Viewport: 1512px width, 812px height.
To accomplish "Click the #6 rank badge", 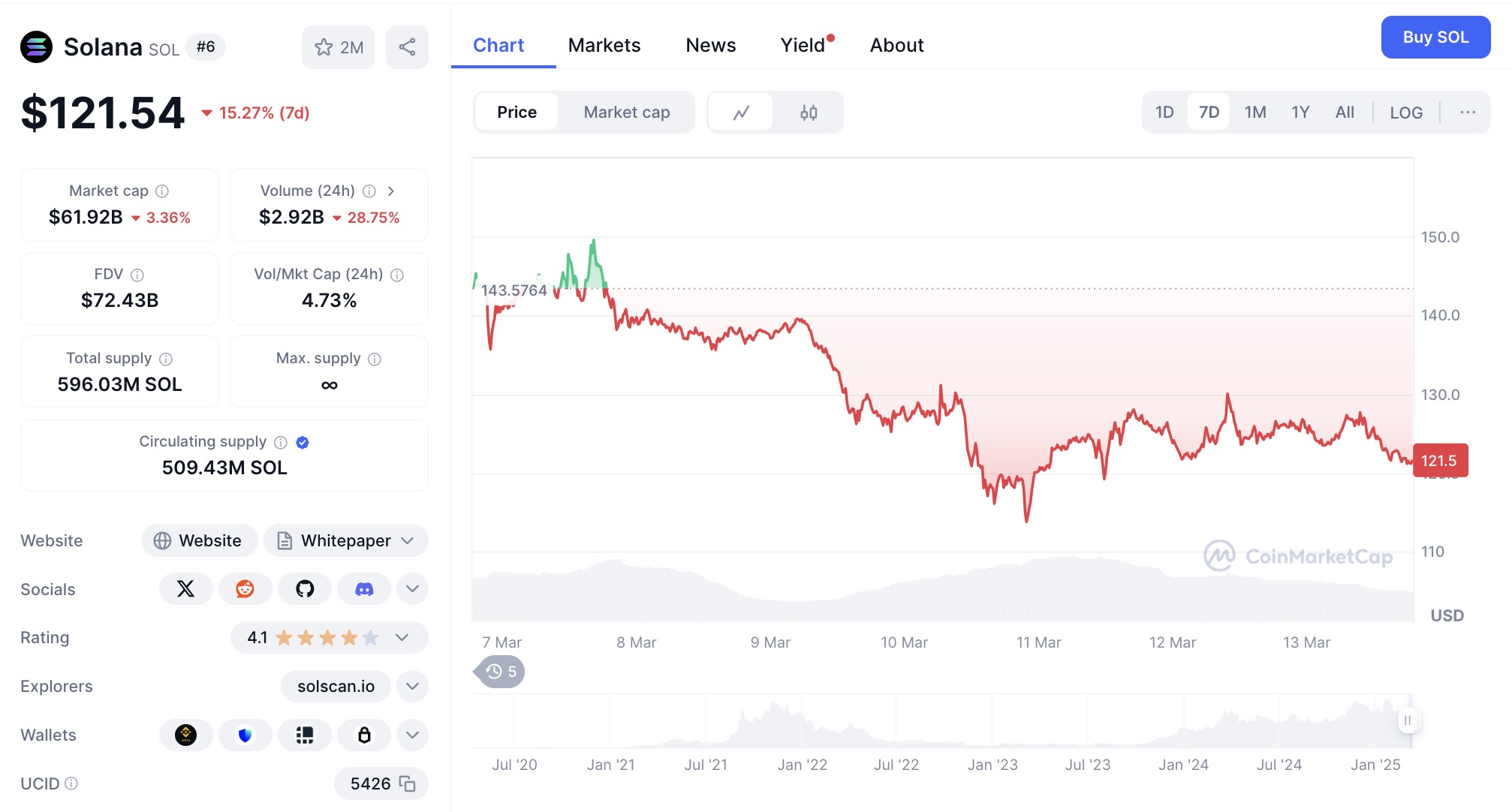I will pyautogui.click(x=206, y=47).
